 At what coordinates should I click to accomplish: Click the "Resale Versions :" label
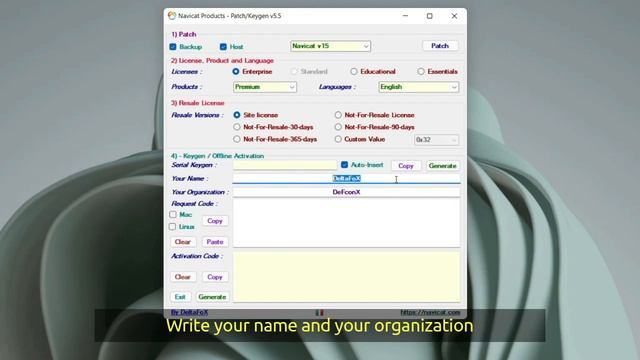[198, 115]
